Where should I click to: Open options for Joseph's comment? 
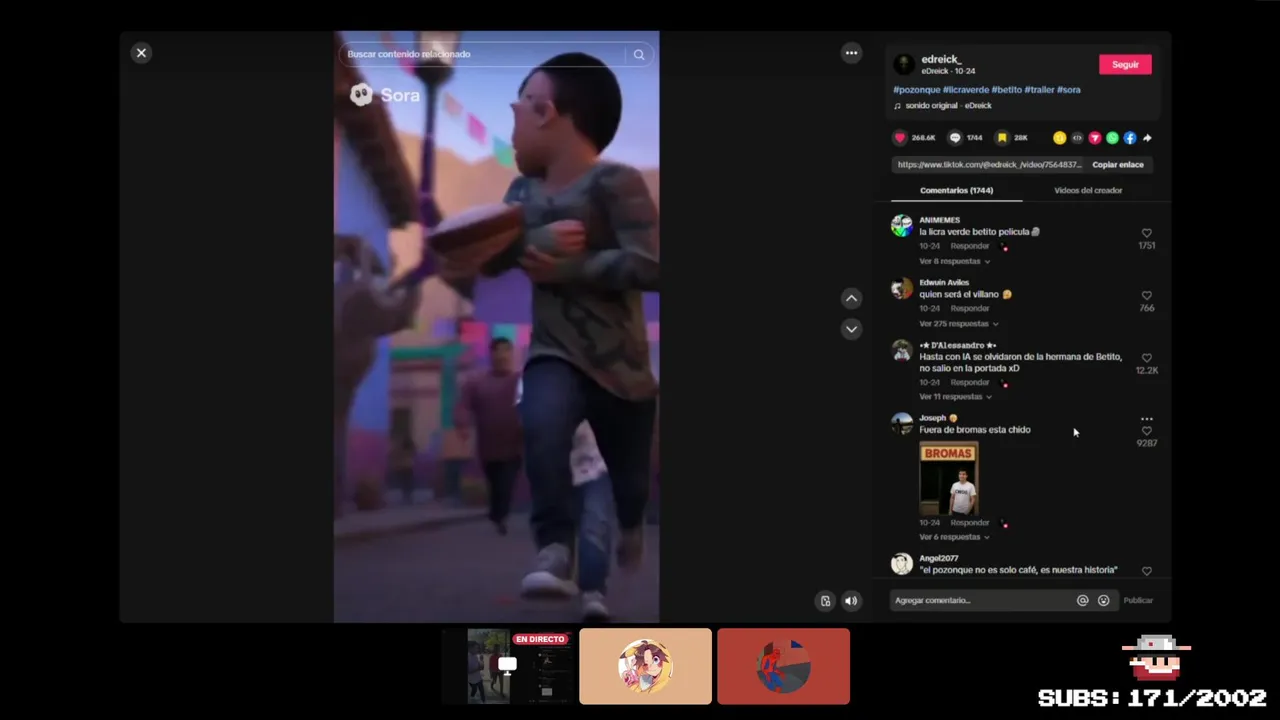1147,419
